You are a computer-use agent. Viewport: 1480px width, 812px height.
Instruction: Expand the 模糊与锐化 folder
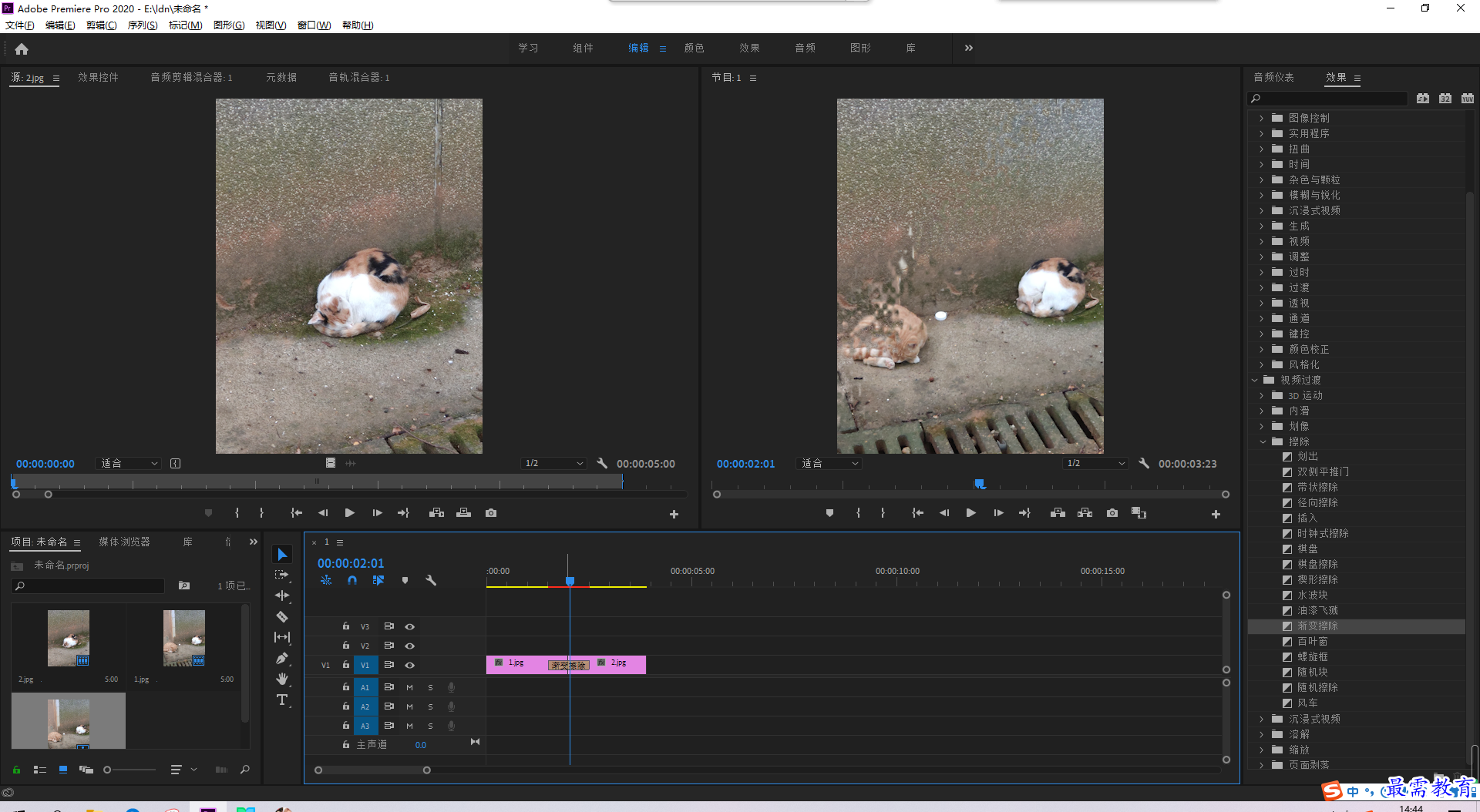click(1262, 195)
